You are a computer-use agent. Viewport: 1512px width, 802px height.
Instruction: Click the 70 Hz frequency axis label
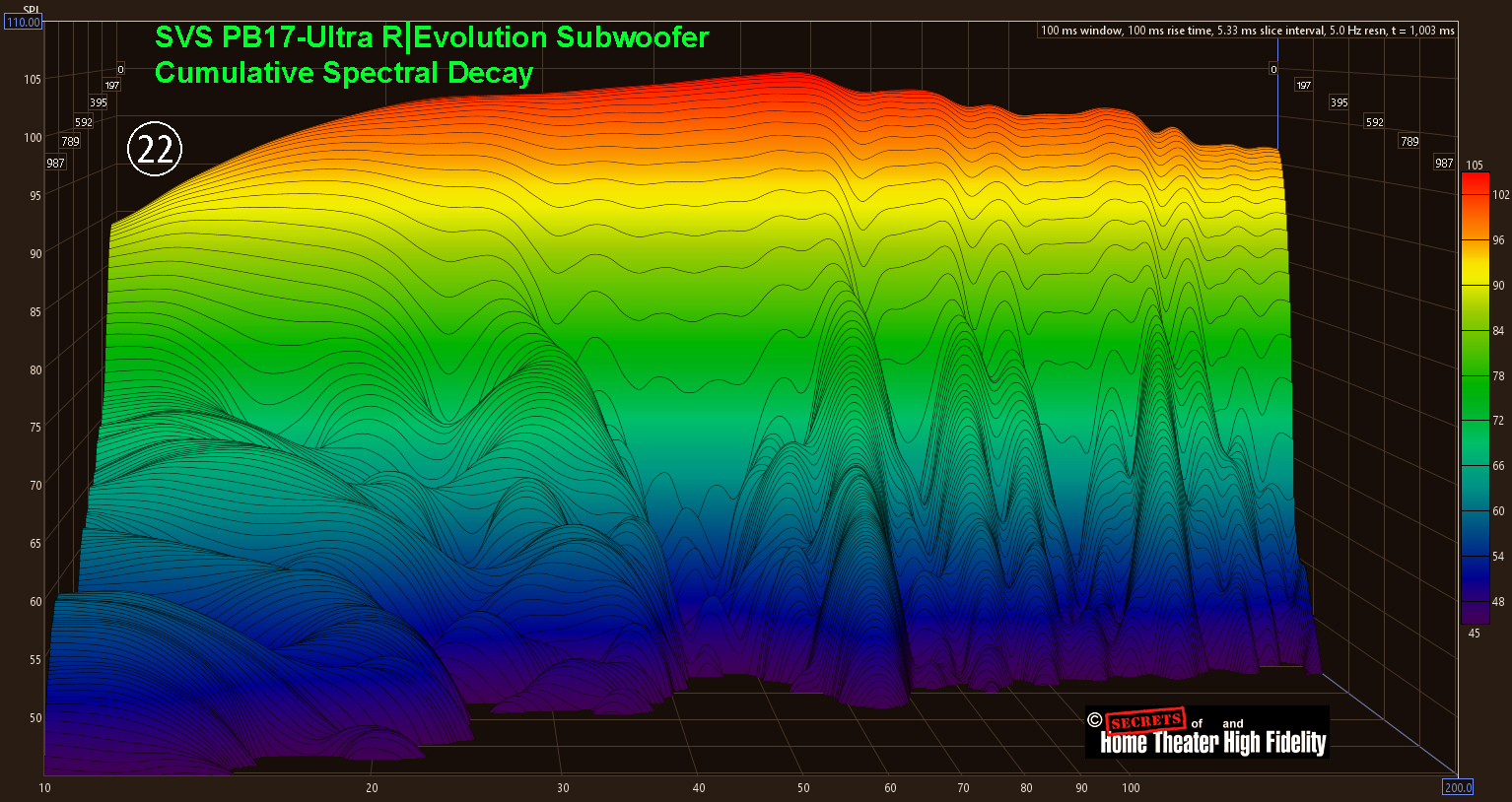tap(963, 787)
